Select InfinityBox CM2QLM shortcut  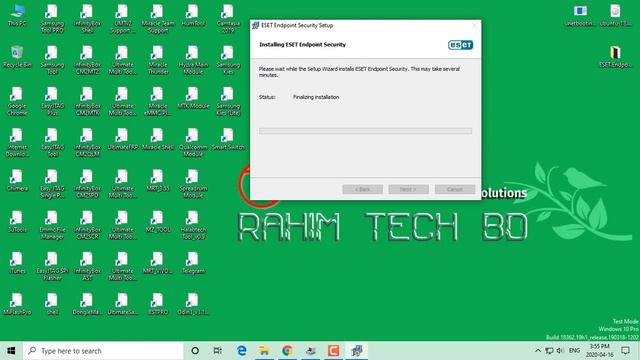pos(87,142)
